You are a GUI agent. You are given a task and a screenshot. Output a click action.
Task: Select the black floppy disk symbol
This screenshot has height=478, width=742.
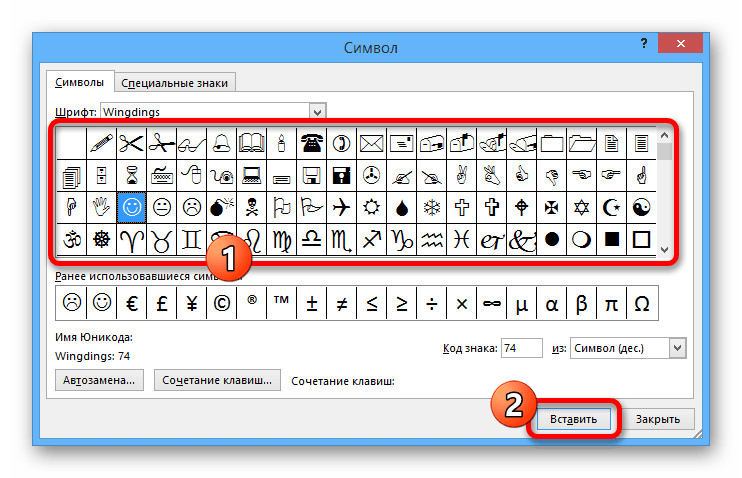coord(341,176)
